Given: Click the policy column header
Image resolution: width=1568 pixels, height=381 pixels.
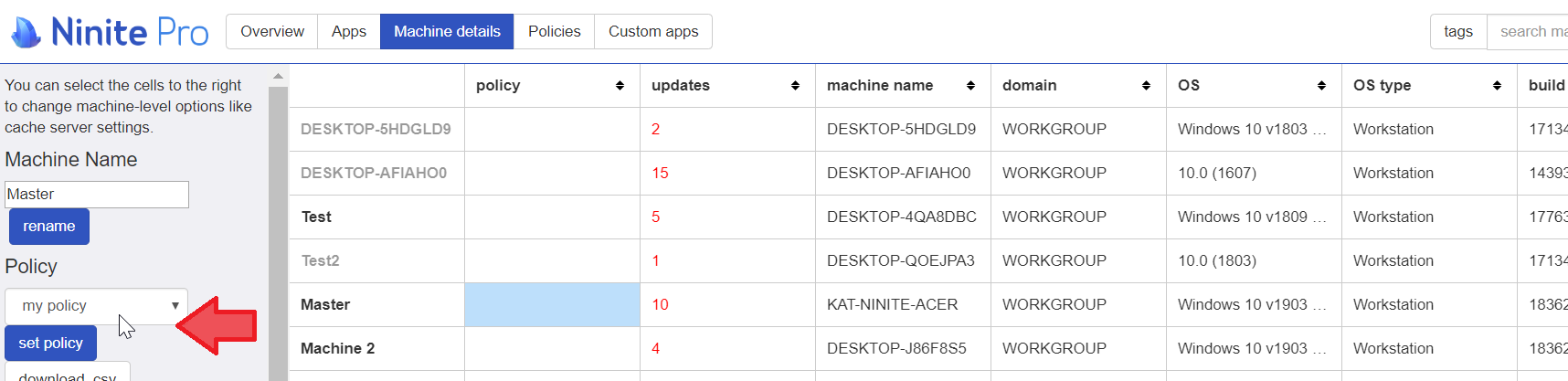Looking at the screenshot, I should 552,85.
